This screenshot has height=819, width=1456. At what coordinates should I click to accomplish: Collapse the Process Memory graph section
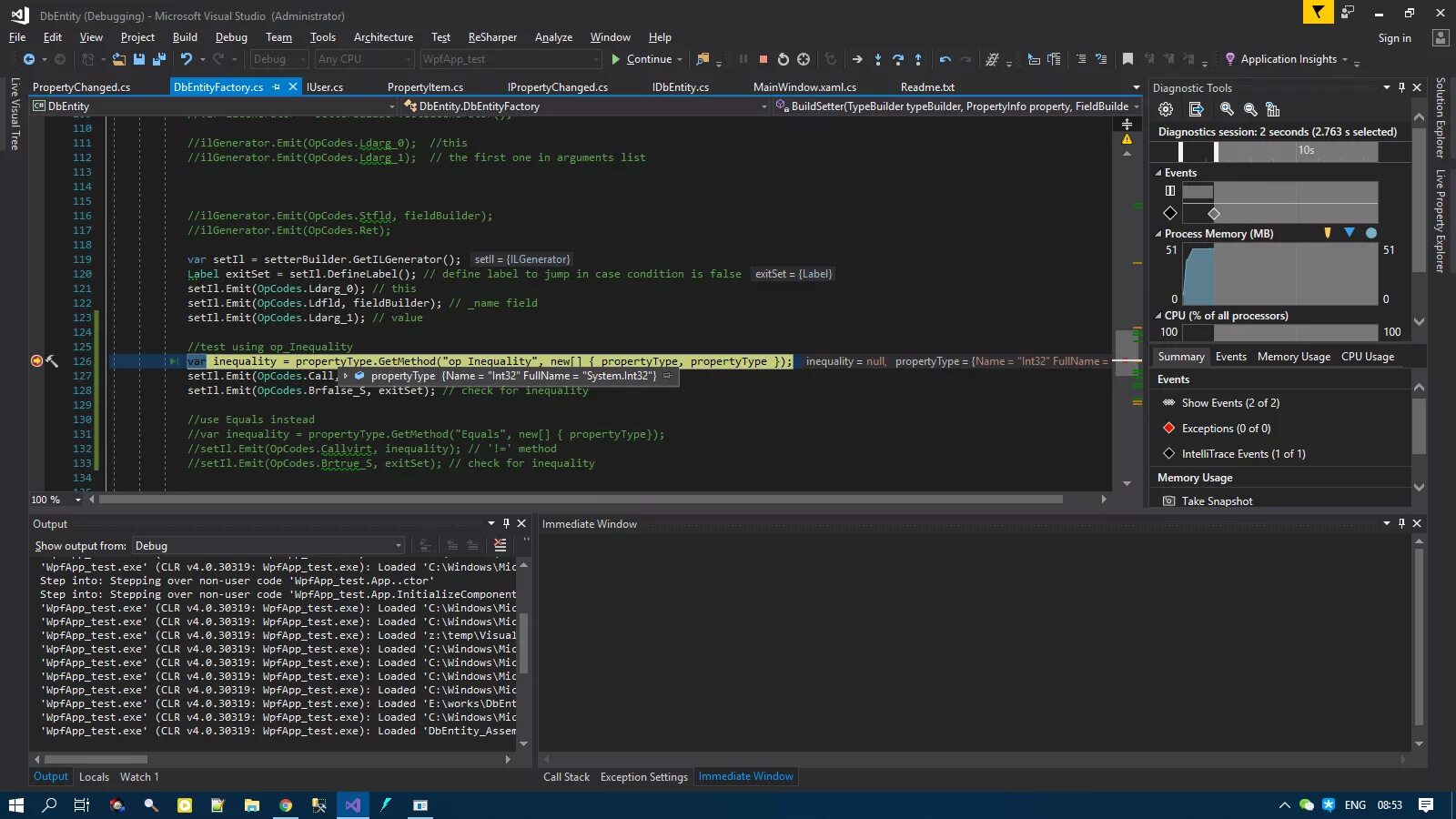[x=1158, y=234]
